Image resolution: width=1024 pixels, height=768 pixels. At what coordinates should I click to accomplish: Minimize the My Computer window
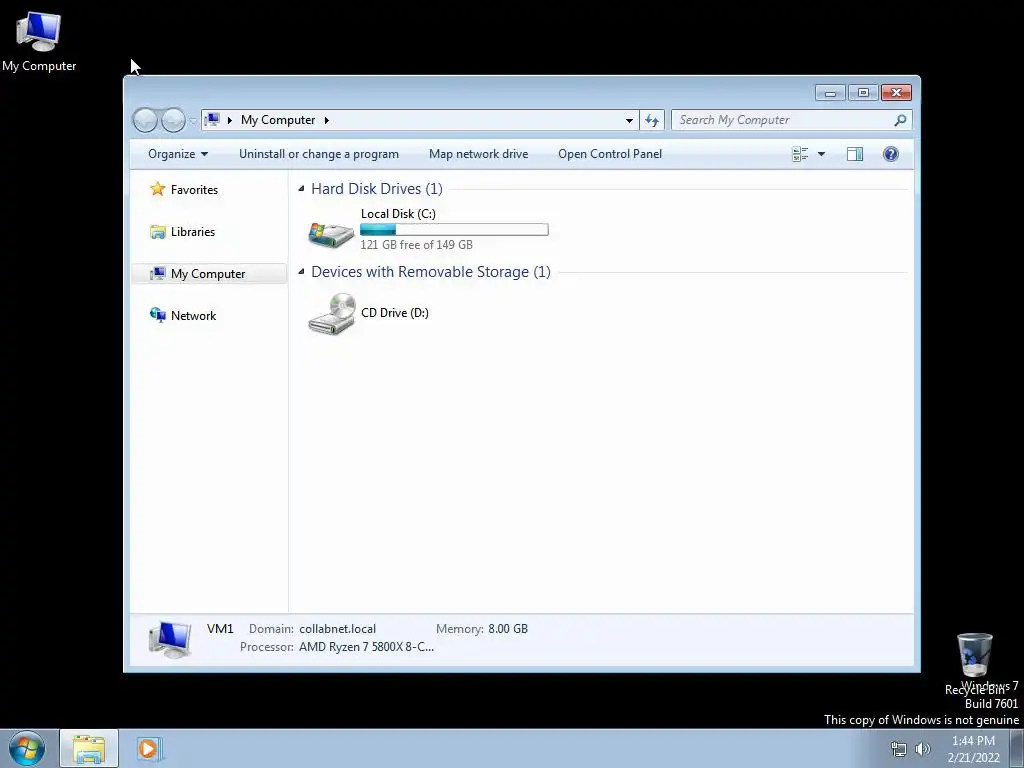click(830, 93)
